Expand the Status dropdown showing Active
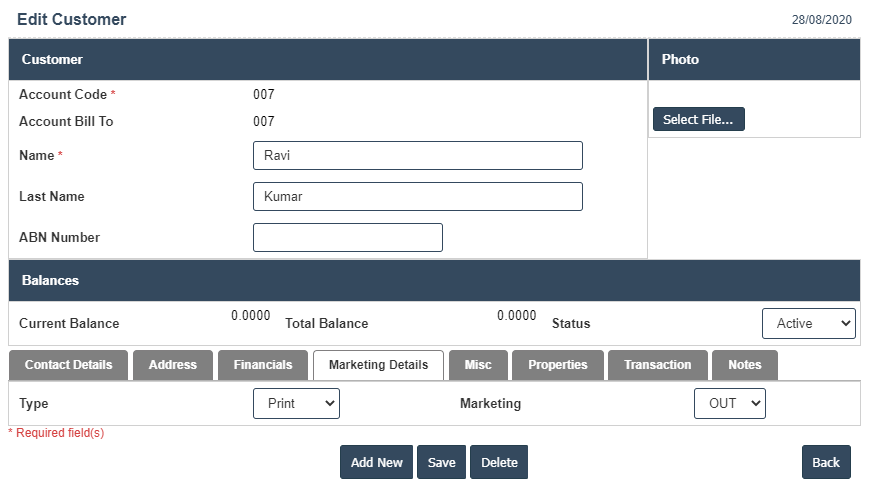 point(808,323)
